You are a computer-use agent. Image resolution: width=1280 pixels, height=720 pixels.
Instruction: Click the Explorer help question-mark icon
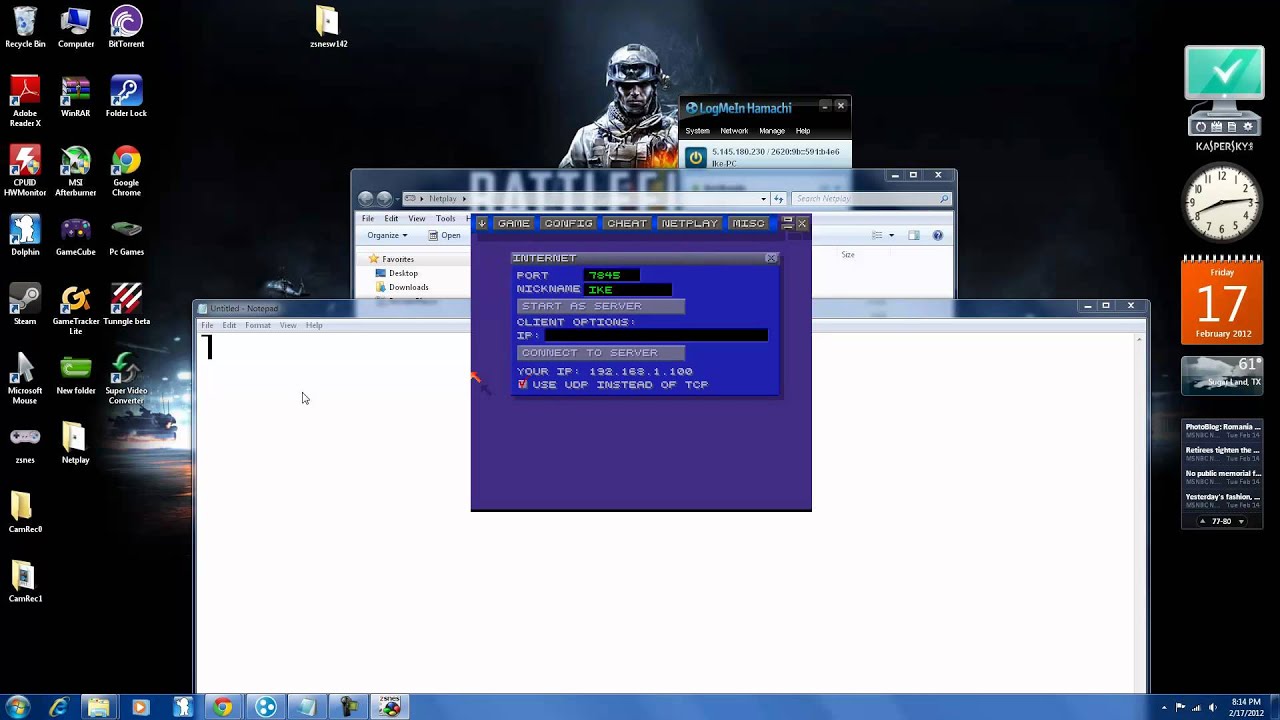click(x=938, y=235)
